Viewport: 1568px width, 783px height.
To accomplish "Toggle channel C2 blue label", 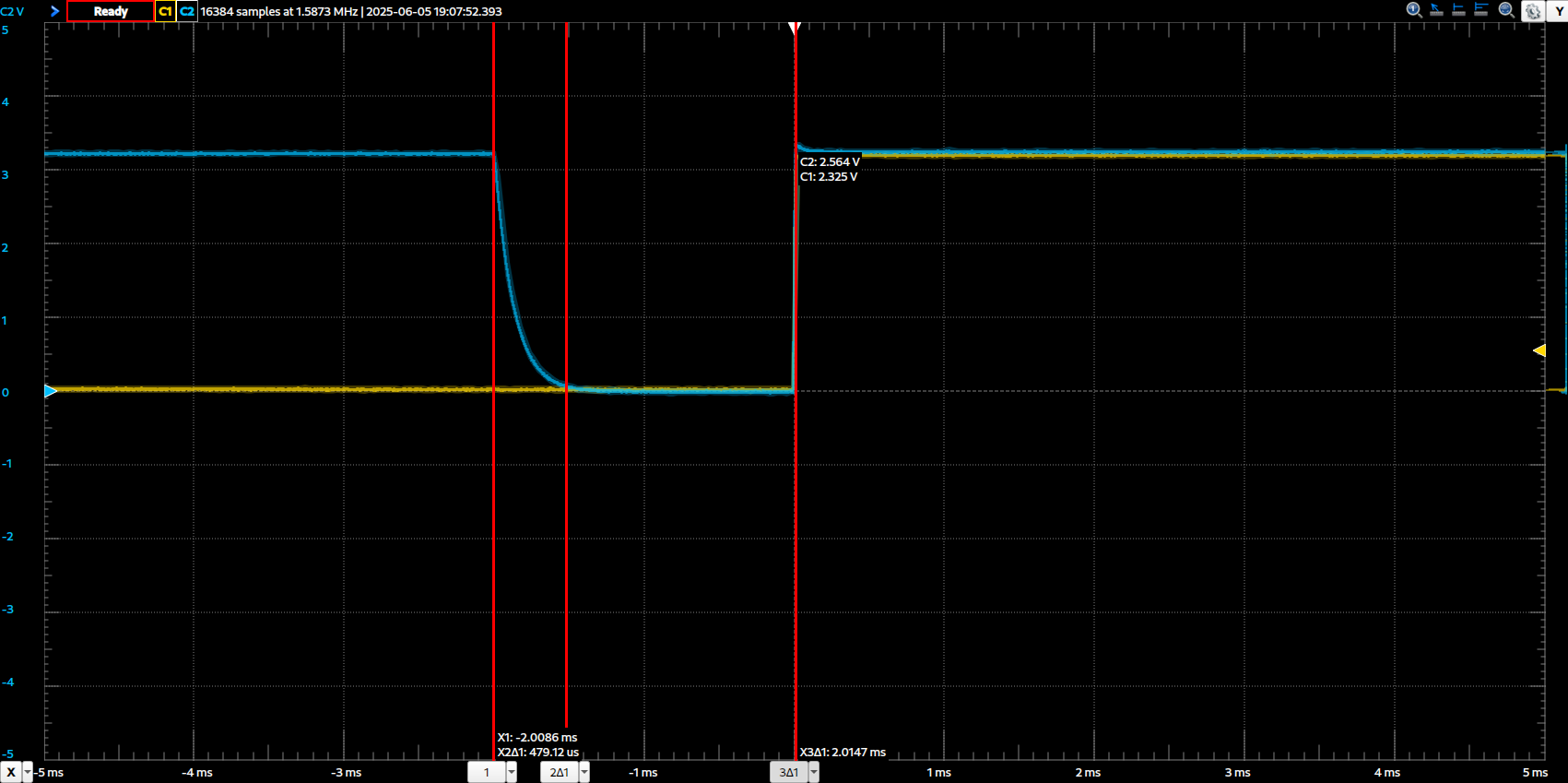I will click(x=187, y=11).
